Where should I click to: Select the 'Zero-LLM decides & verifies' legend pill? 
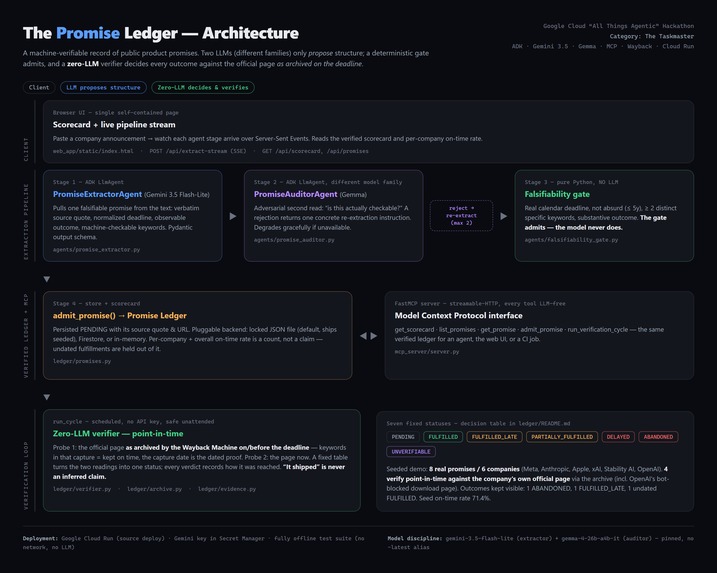203,87
